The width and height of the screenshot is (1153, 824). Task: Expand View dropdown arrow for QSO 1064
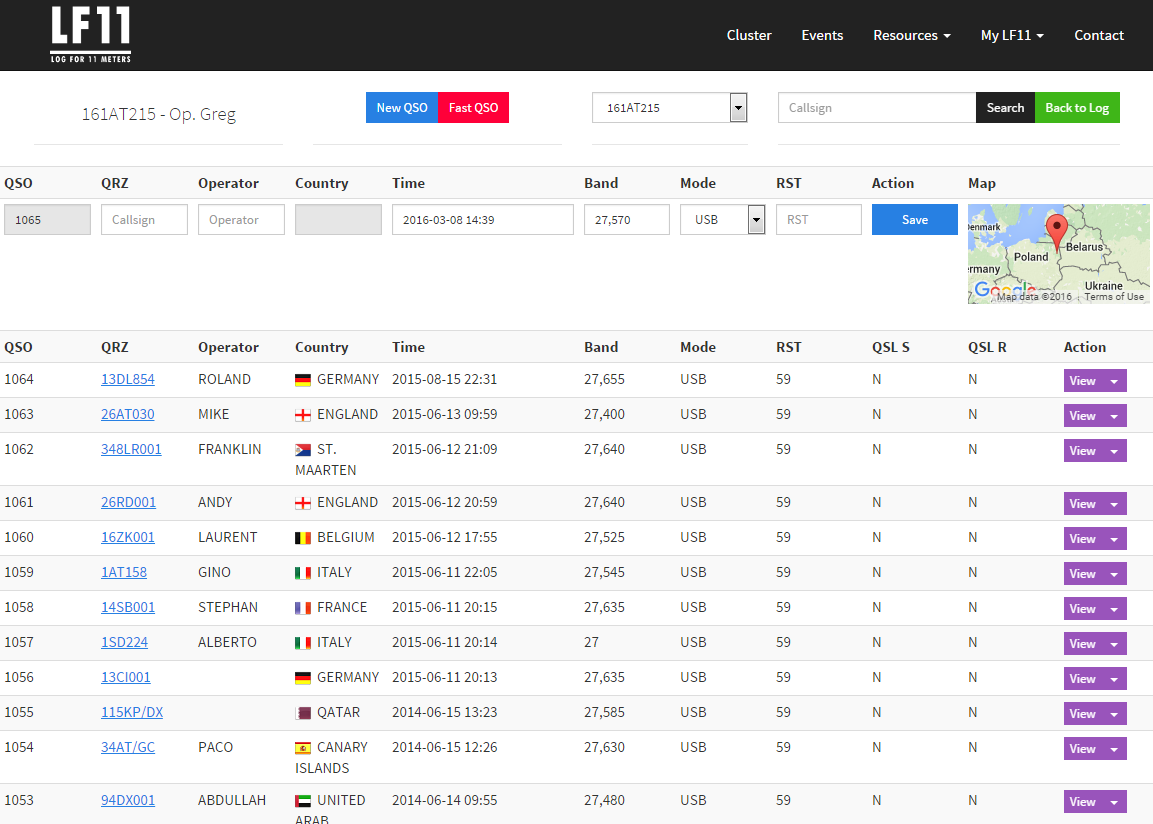pyautogui.click(x=1114, y=381)
